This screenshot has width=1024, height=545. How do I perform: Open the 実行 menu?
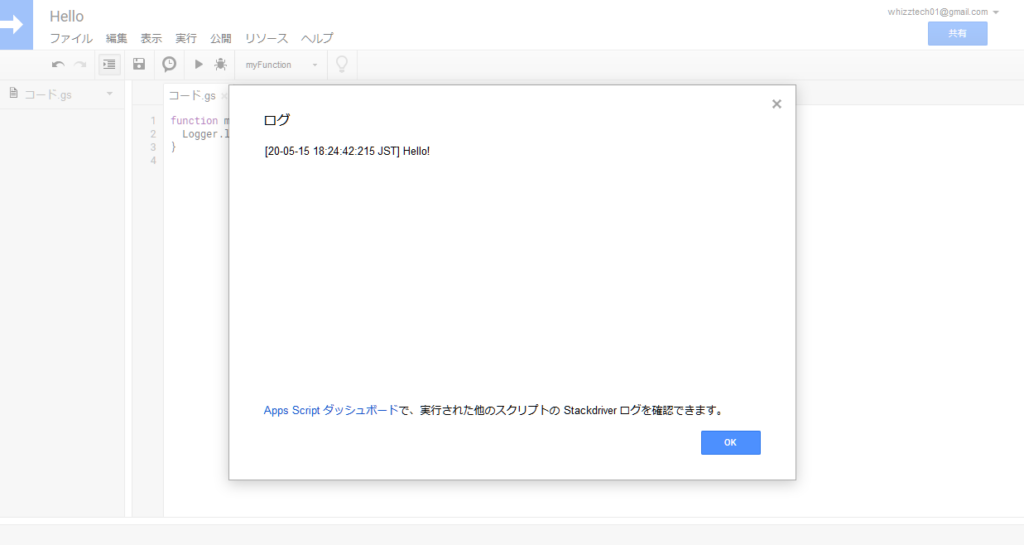186,38
